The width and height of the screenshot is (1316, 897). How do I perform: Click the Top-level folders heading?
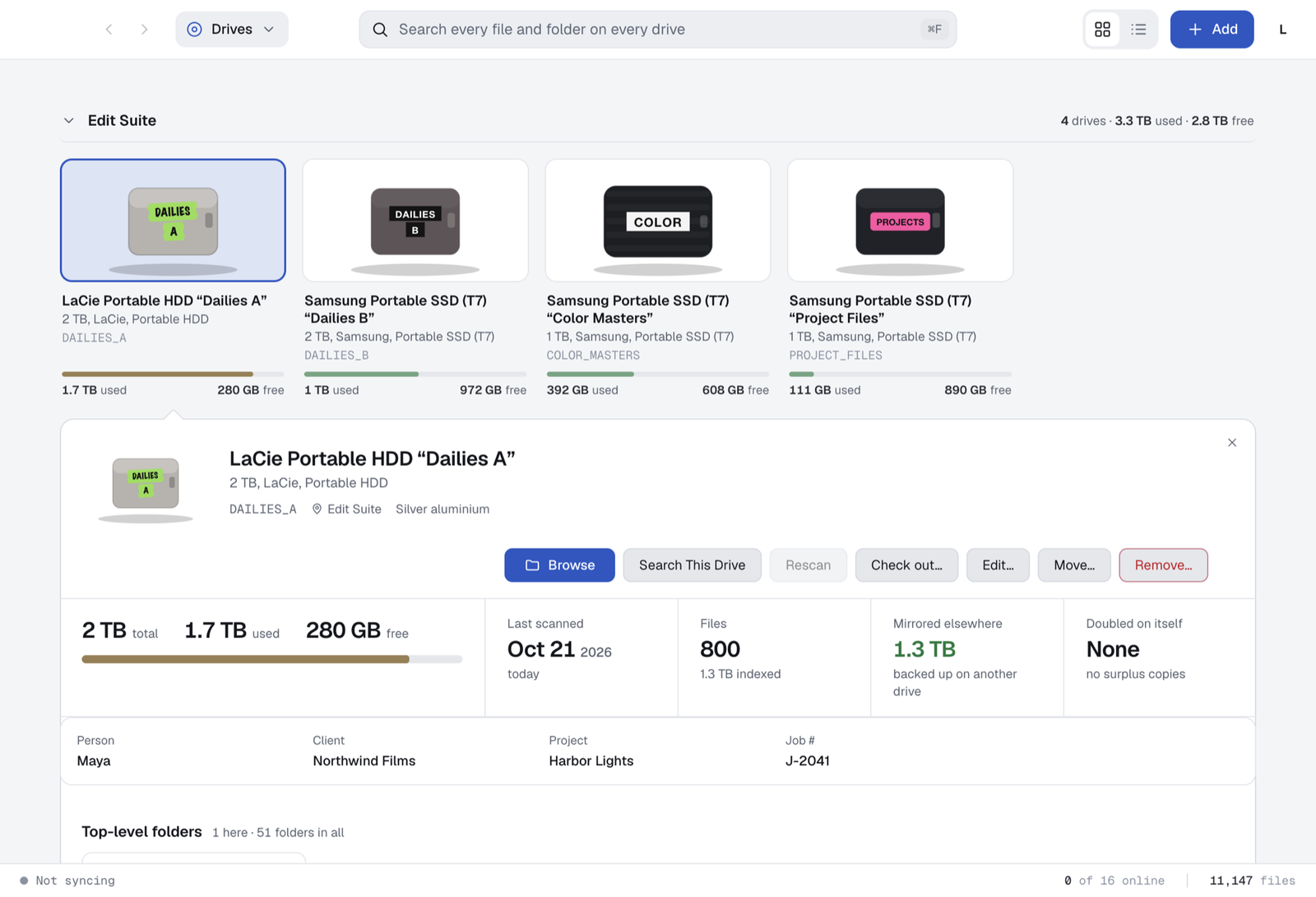click(x=141, y=832)
